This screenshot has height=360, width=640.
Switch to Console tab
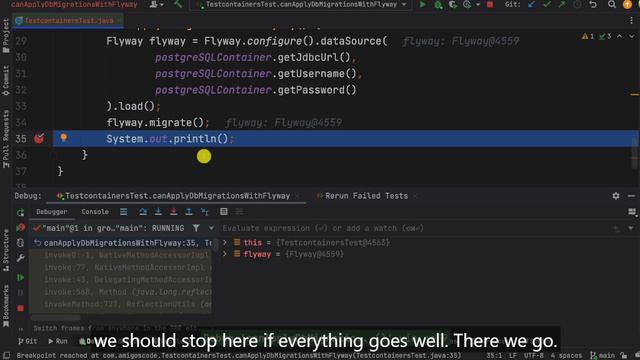[x=95, y=211]
